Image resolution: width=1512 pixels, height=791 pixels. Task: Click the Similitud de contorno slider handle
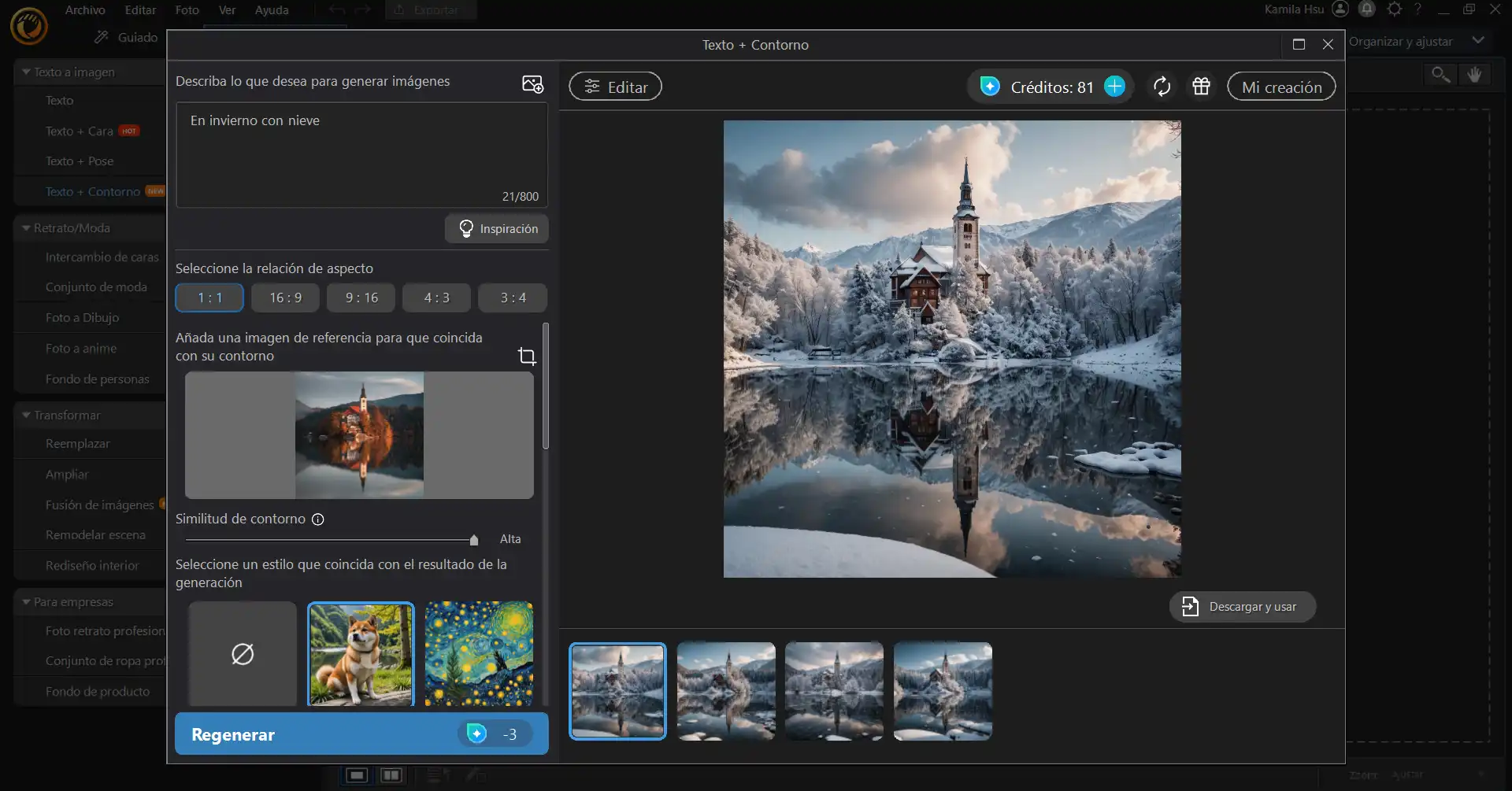coord(474,540)
